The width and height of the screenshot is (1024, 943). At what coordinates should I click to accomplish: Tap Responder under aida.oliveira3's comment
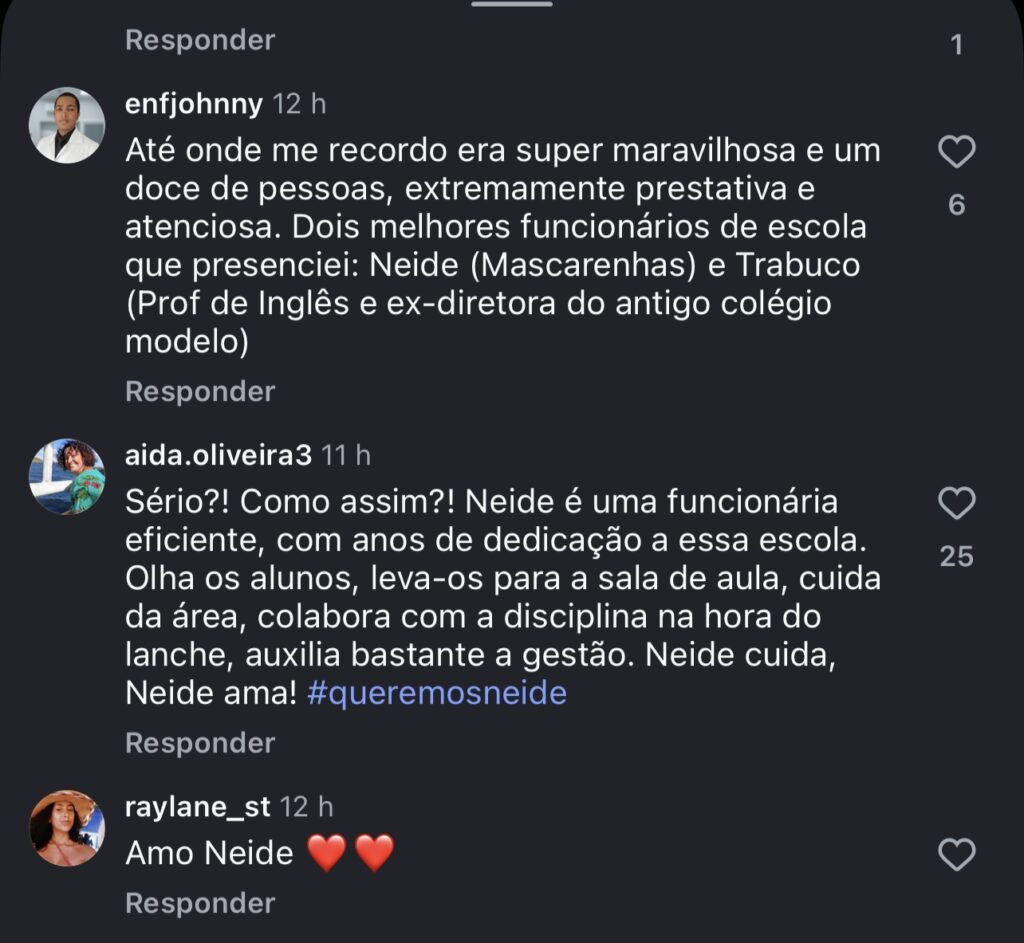pos(199,743)
